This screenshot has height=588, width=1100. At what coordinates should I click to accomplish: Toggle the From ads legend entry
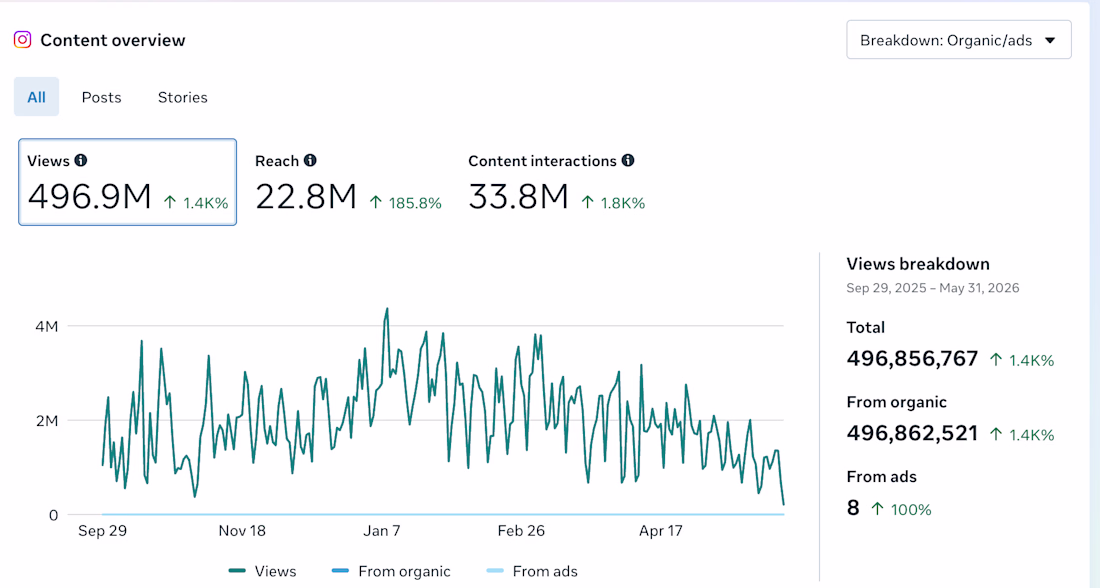pyautogui.click(x=532, y=571)
